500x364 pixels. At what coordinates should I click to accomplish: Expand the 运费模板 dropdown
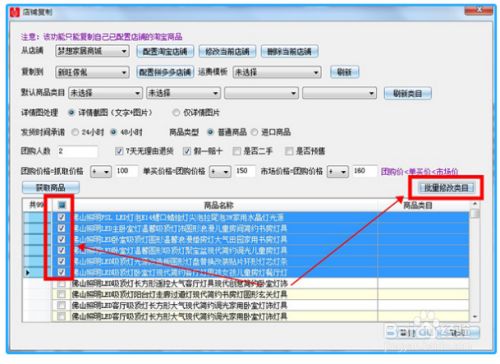pyautogui.click(x=277, y=72)
